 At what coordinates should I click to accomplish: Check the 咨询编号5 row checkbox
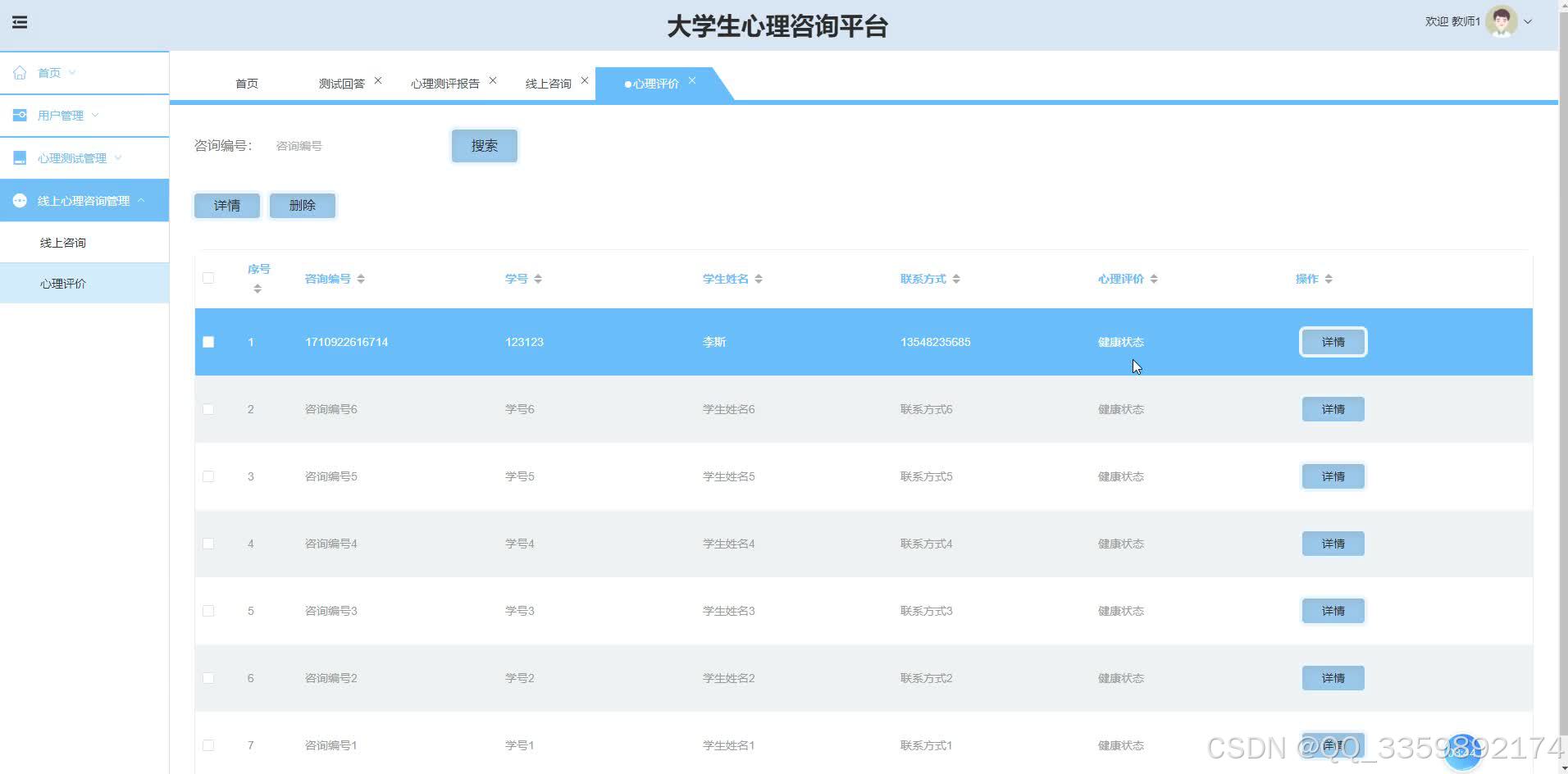[208, 476]
